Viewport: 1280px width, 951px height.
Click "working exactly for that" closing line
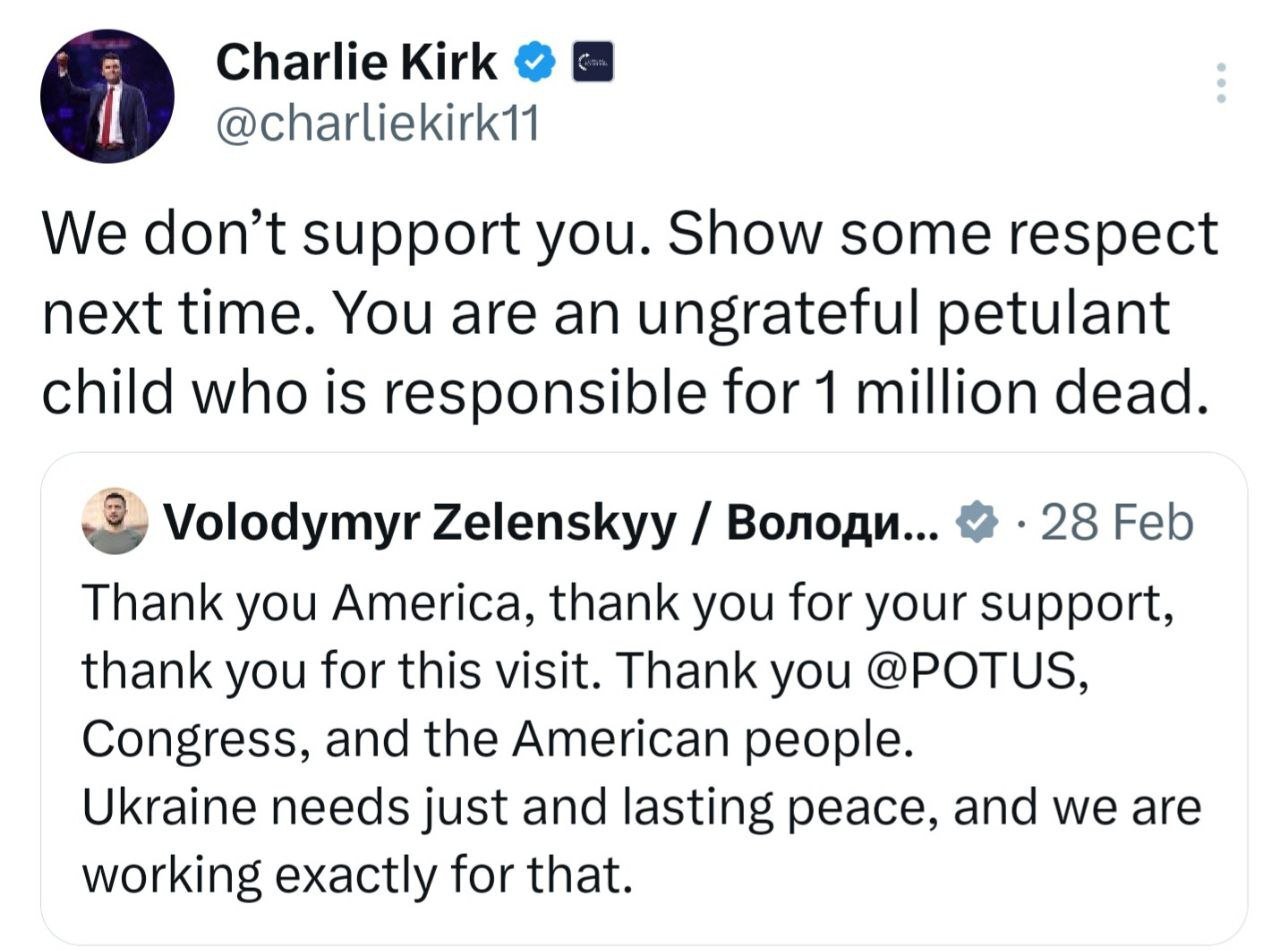357,875
